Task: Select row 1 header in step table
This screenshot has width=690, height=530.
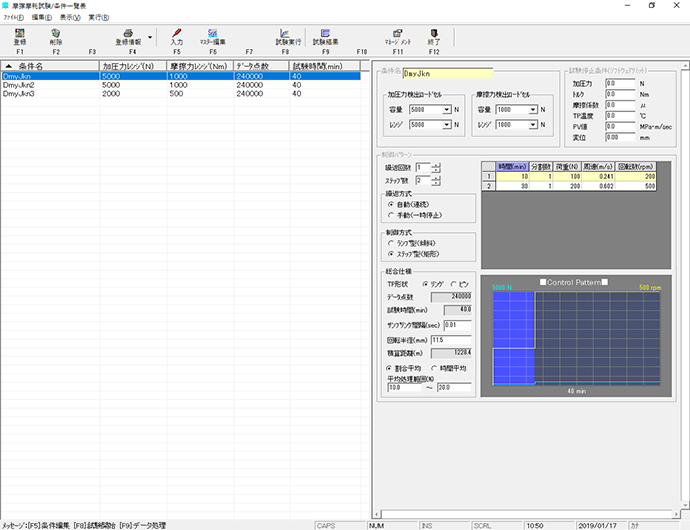Action: [488, 177]
